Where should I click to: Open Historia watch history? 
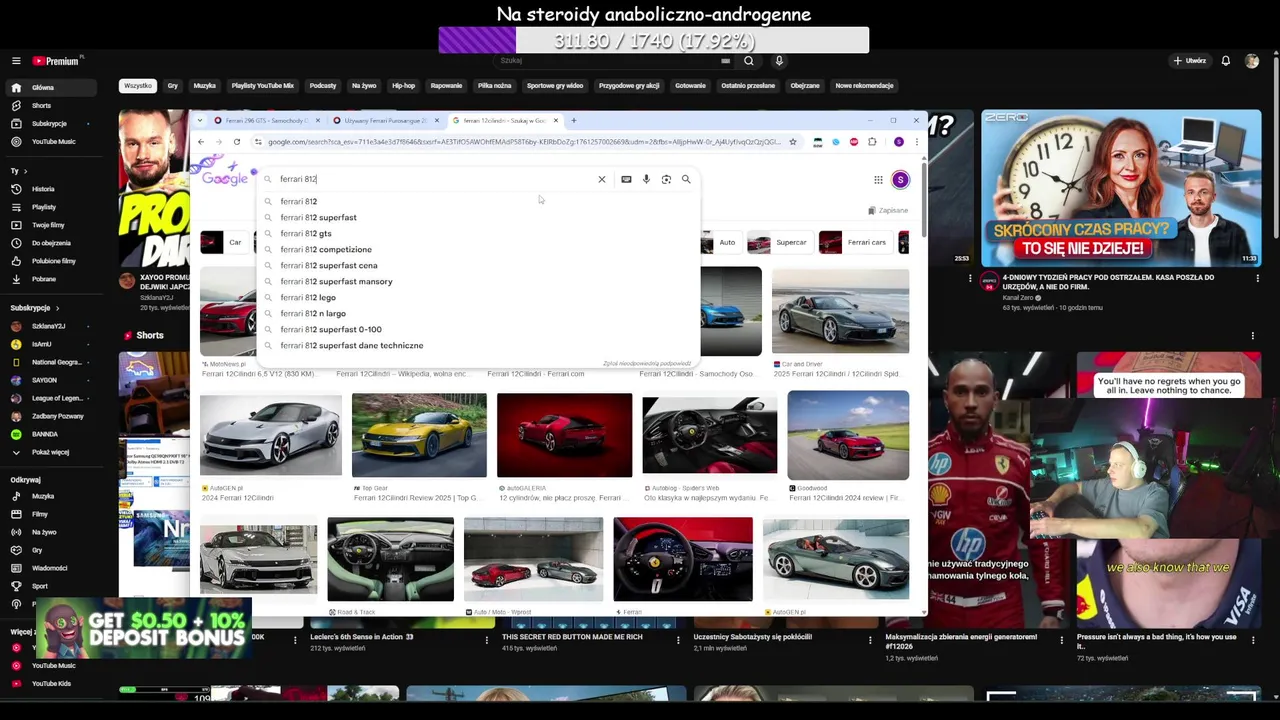tap(53, 189)
